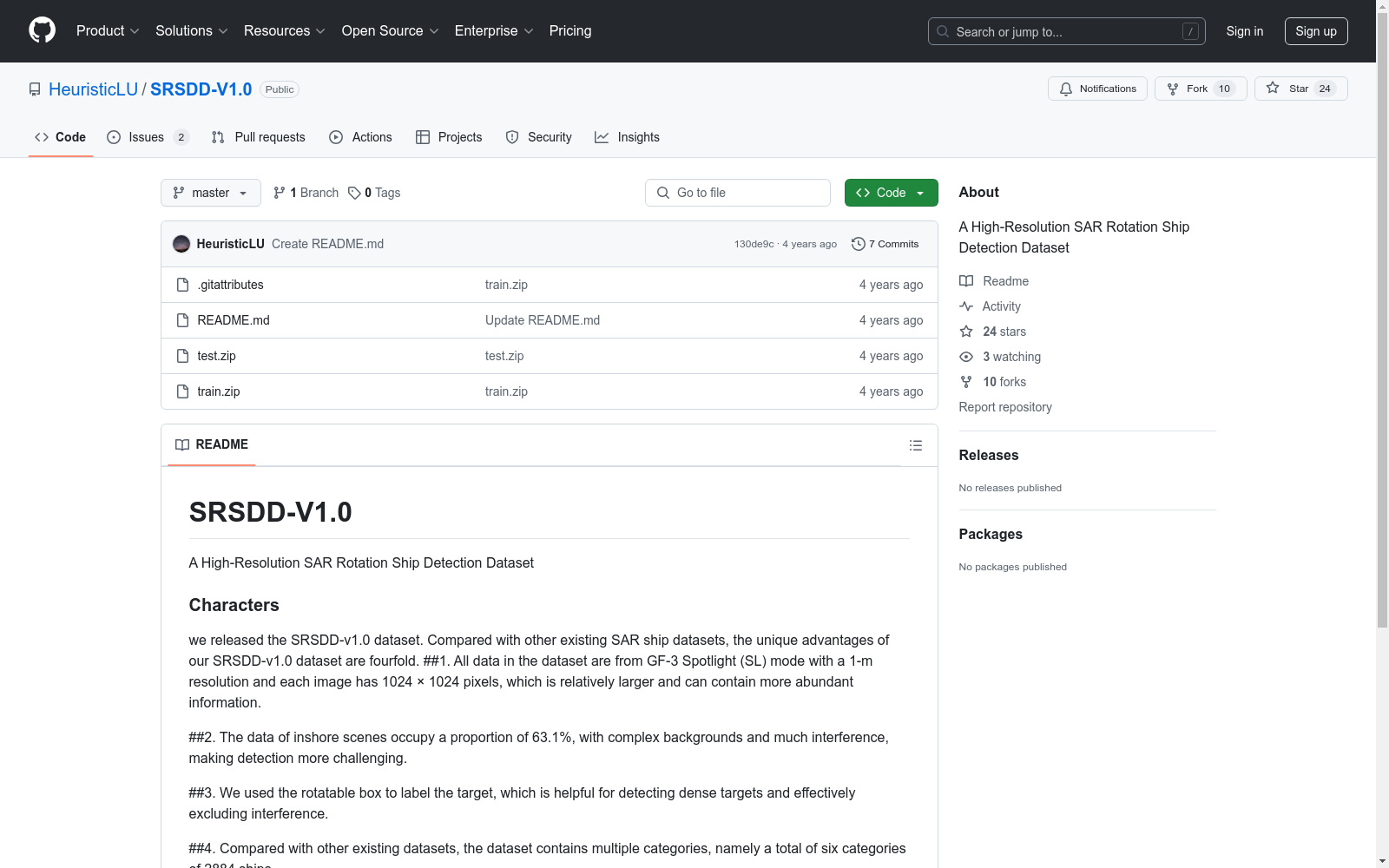Click the book icon next to Readme in About
The image size is (1389, 868).
pos(966,281)
